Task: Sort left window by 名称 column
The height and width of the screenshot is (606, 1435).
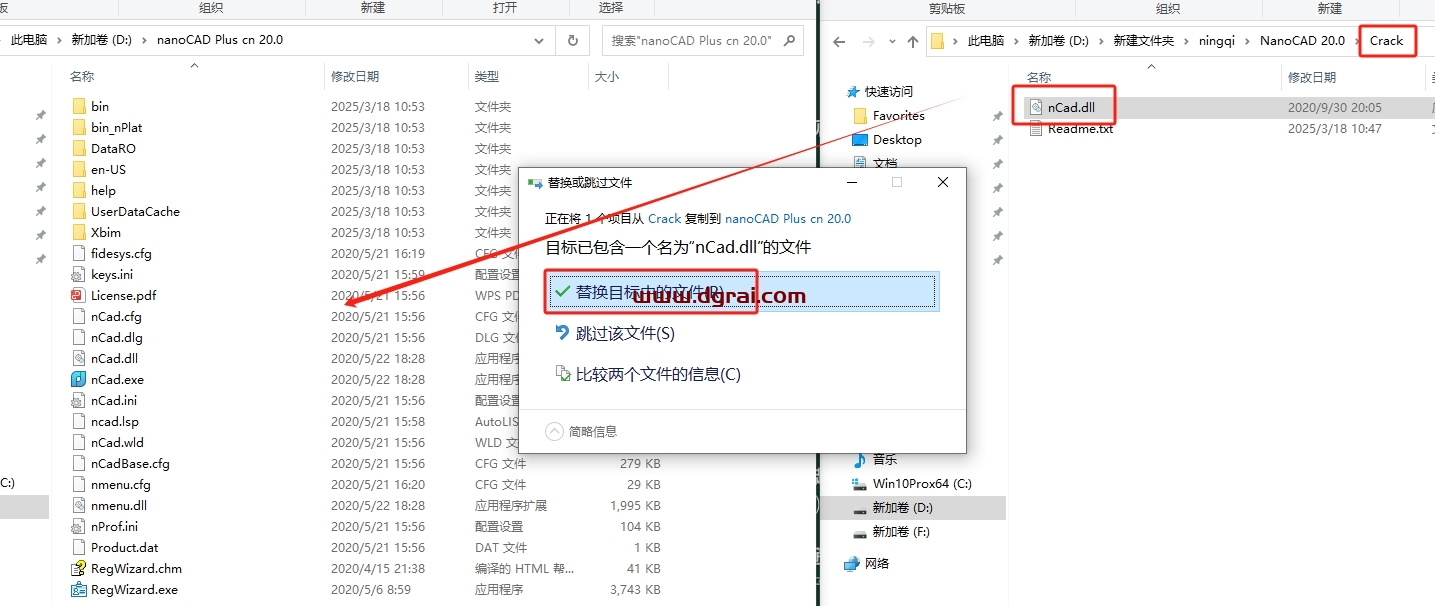Action: coord(82,76)
